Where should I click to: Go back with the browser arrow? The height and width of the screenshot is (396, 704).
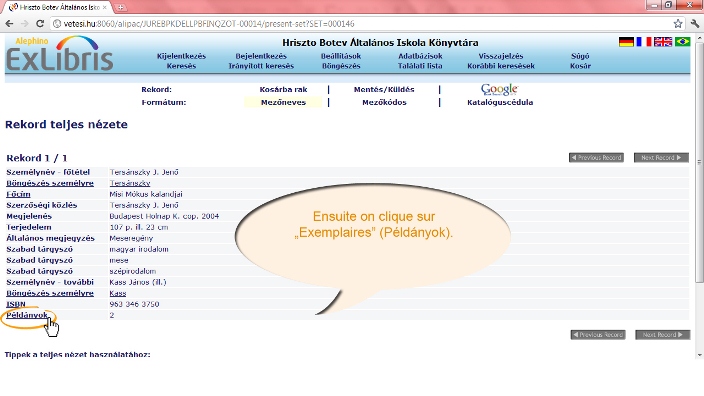point(9,24)
